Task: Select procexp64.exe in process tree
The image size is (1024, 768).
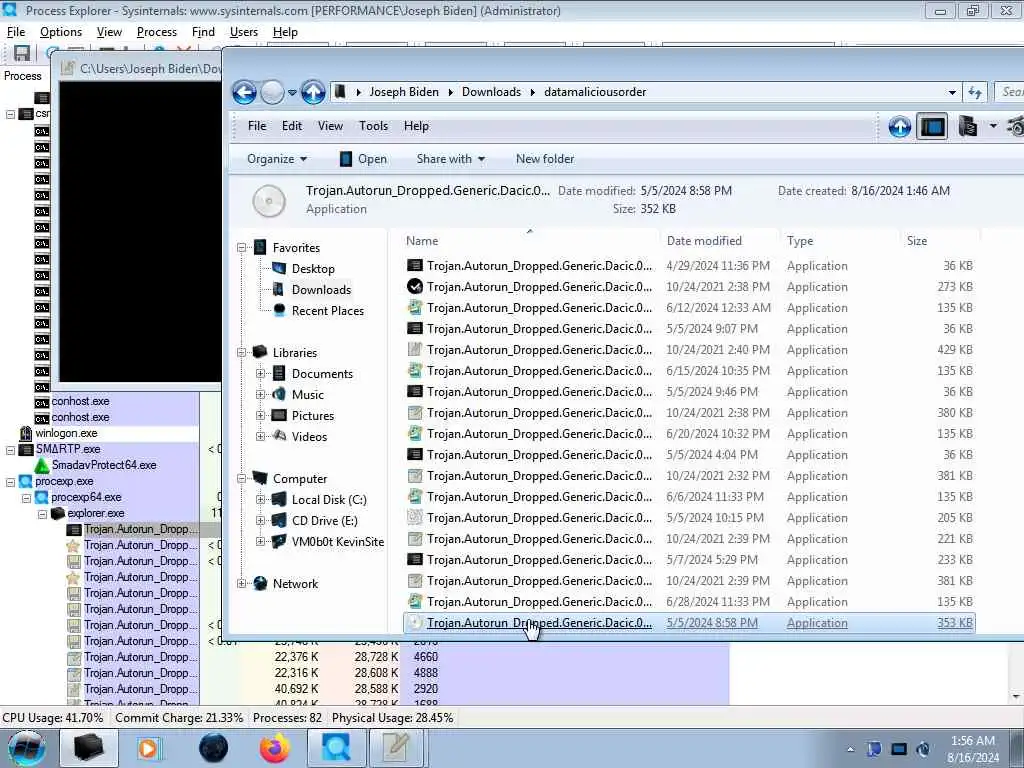Action: click(x=86, y=497)
